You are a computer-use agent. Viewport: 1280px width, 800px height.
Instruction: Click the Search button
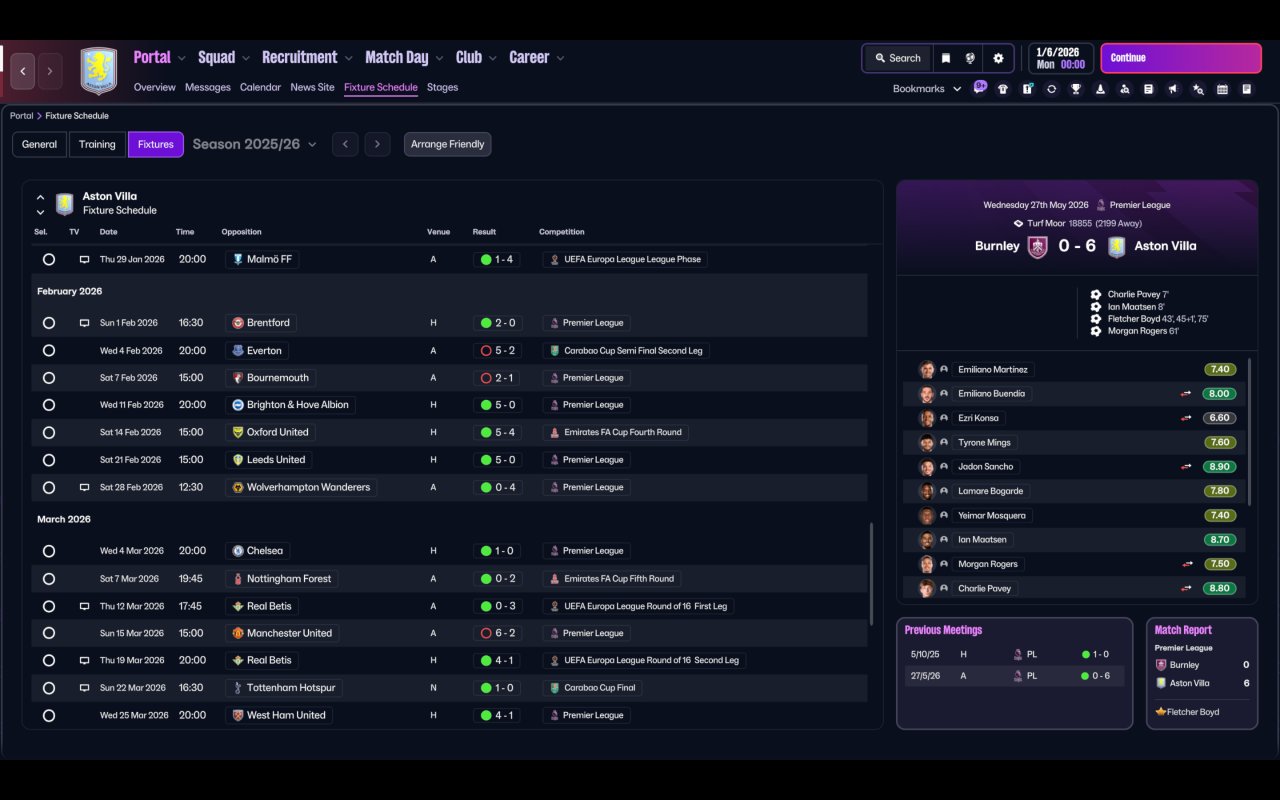coord(897,58)
